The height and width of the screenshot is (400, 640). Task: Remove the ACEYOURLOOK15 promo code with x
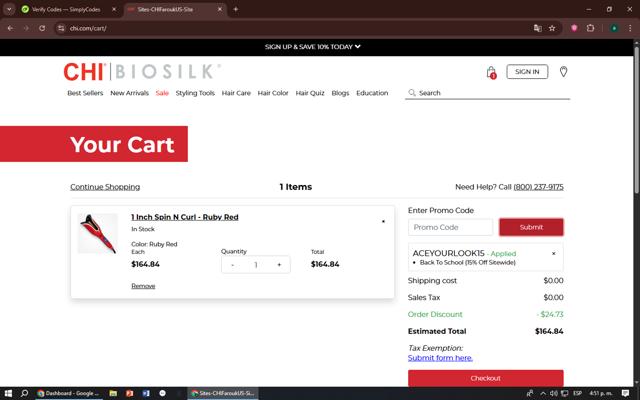point(553,253)
